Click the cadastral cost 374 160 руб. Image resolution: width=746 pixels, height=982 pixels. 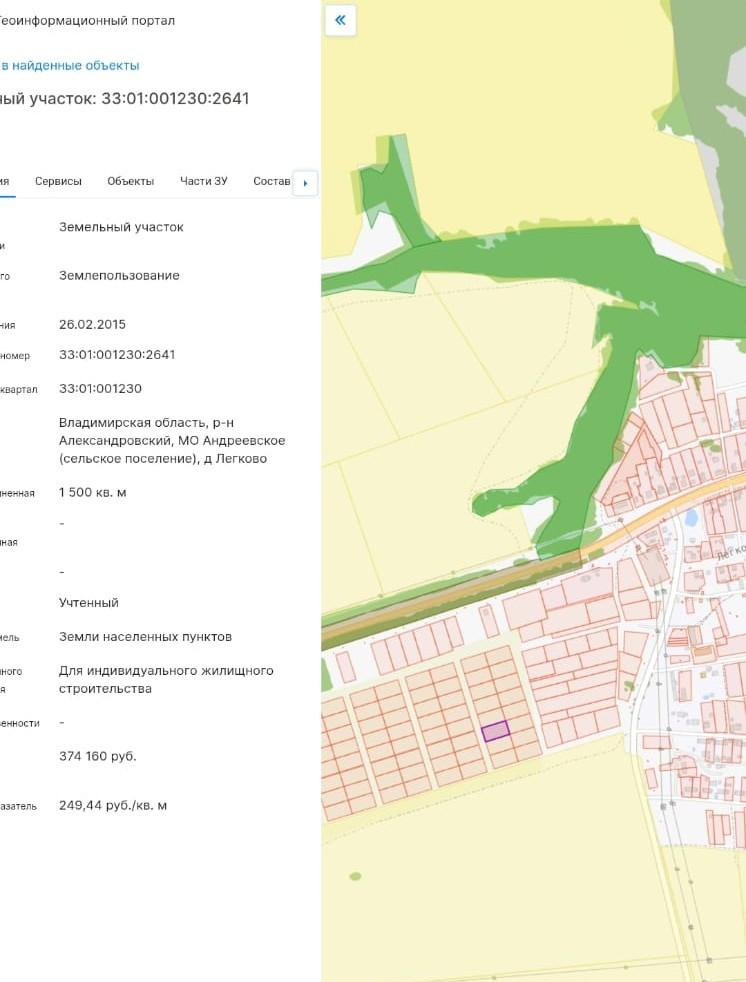[x=97, y=756]
